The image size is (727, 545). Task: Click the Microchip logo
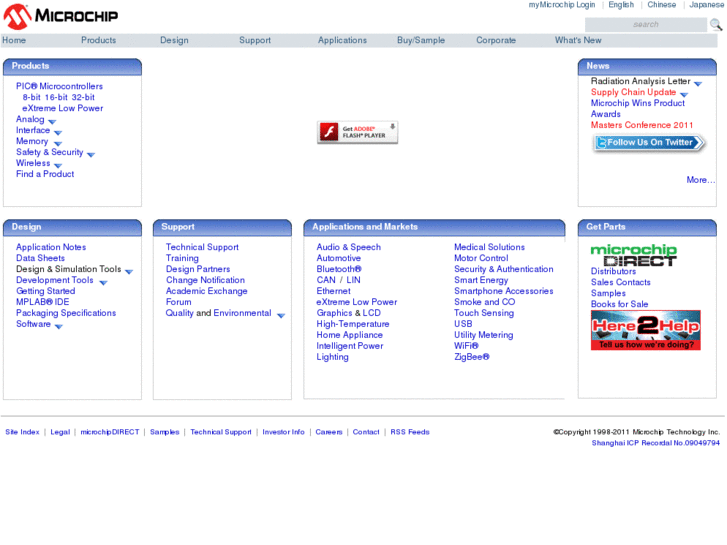(x=61, y=16)
